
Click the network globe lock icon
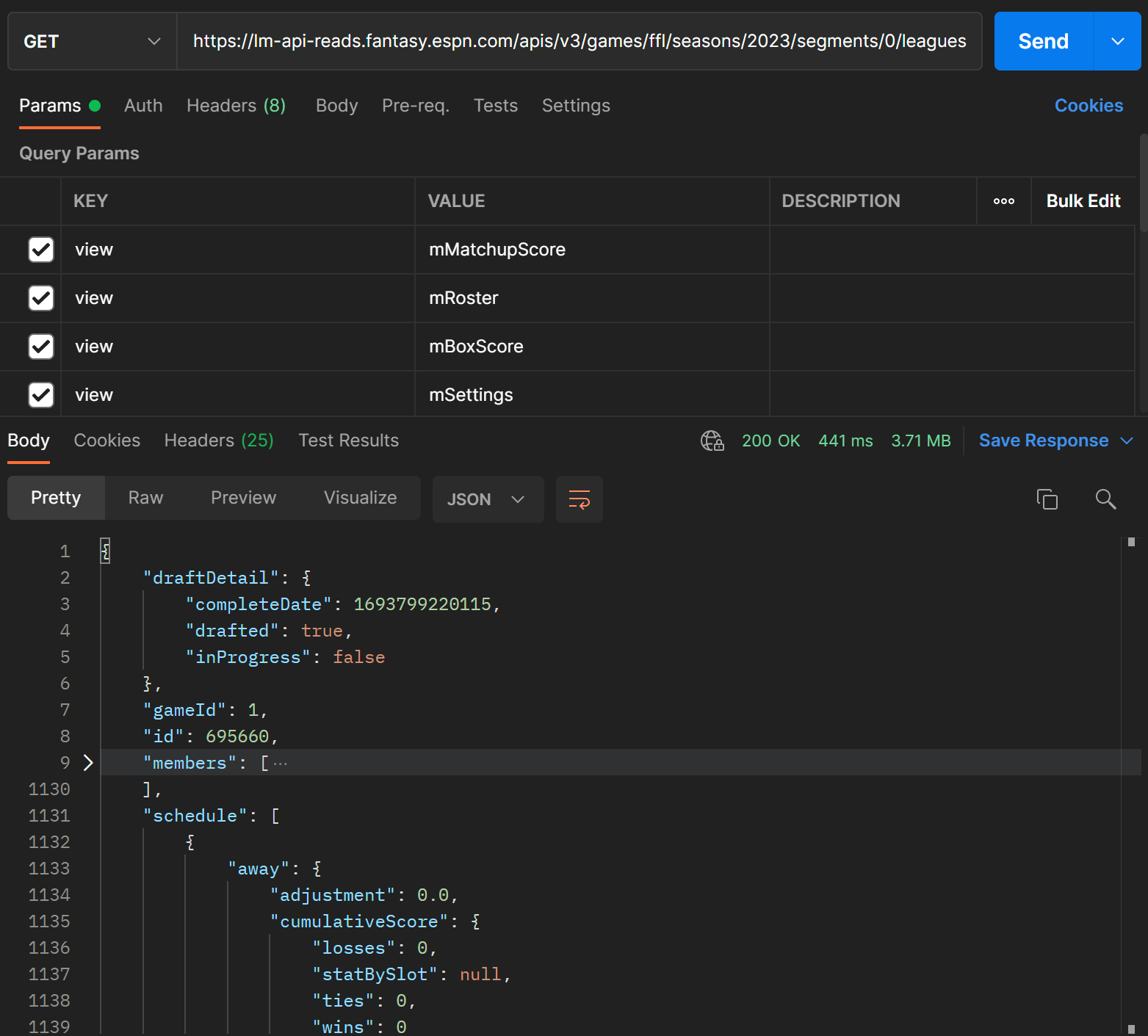pyautogui.click(x=712, y=441)
